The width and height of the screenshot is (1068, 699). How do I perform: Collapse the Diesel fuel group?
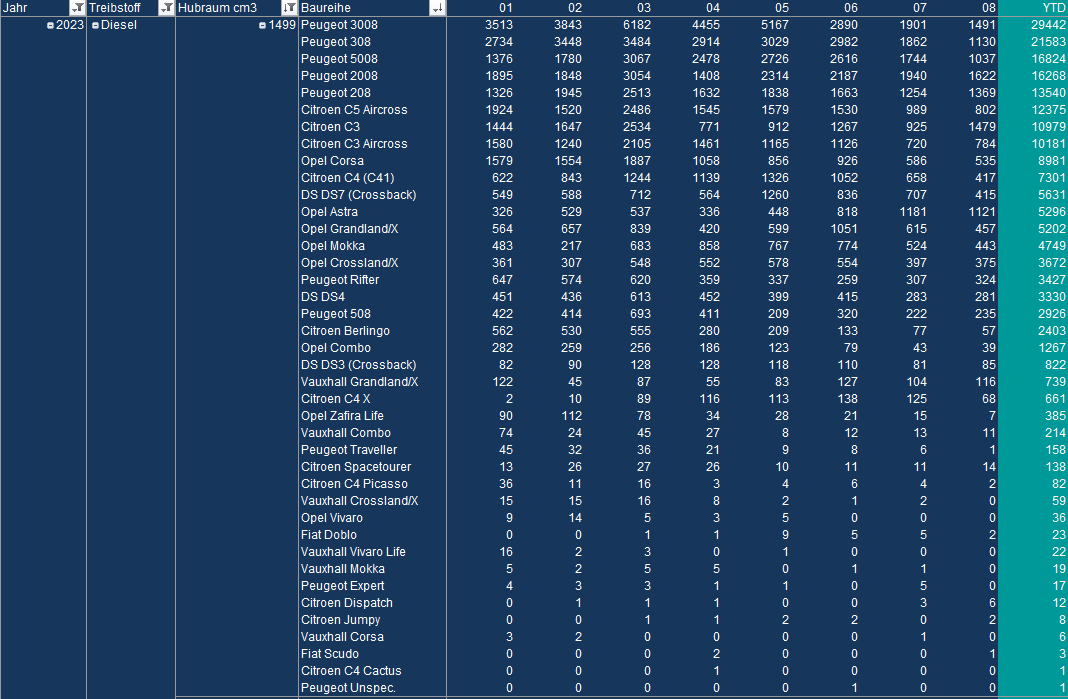pos(95,25)
